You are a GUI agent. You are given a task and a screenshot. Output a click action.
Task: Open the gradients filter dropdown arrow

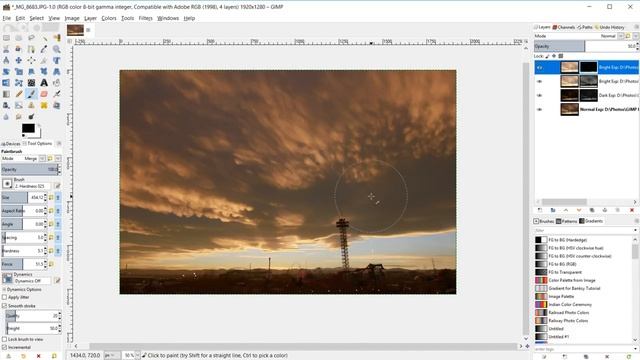[x=635, y=231]
